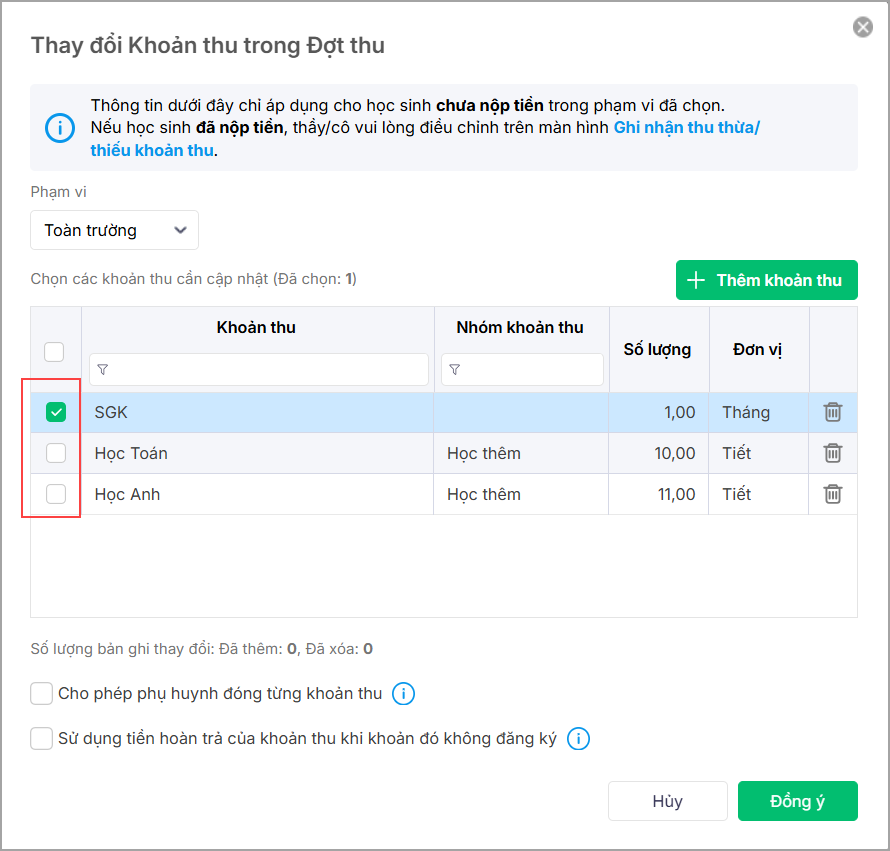The width and height of the screenshot is (890, 851).
Task: Uncheck the SGK row checkbox
Action: click(x=56, y=412)
